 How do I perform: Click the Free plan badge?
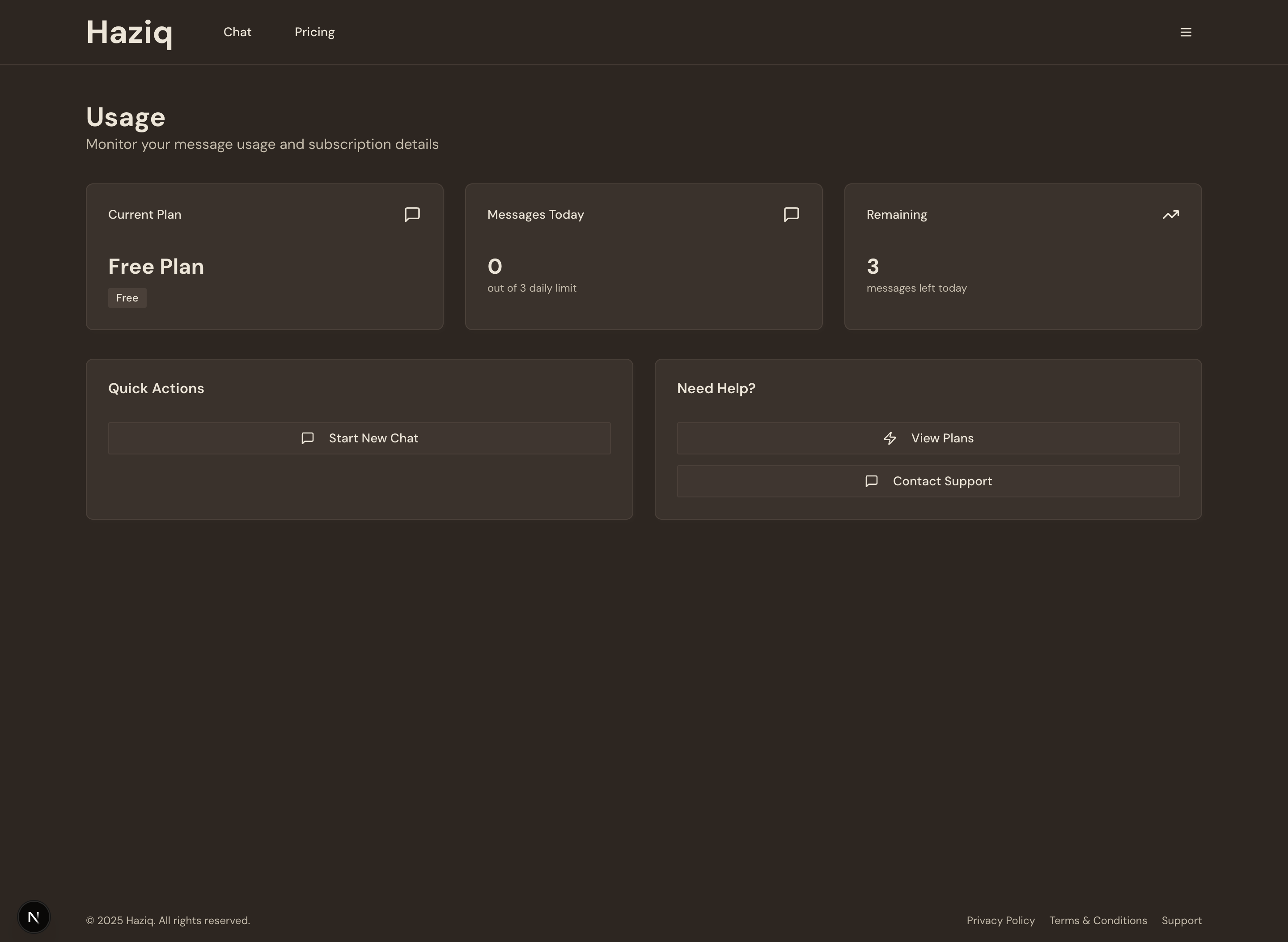[x=127, y=297]
